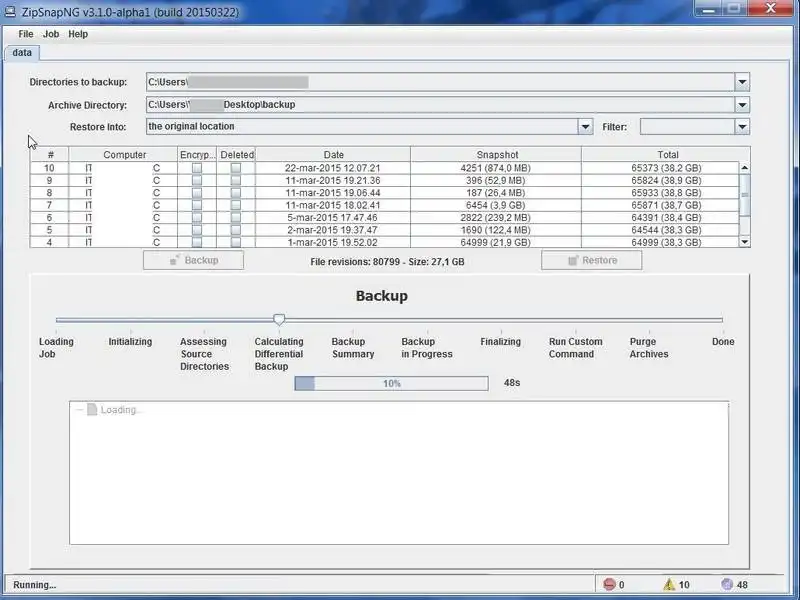The width and height of the screenshot is (800, 600).
Task: Open the Directories to backup dropdown
Action: [742, 82]
